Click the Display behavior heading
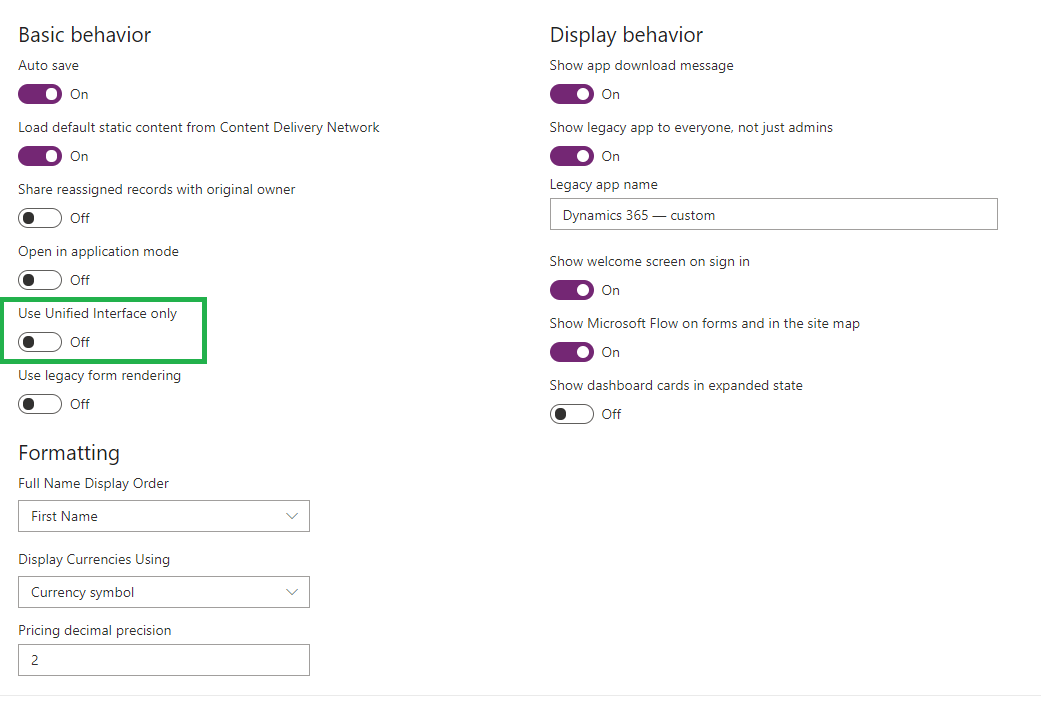This screenshot has width=1041, height=704. pyautogui.click(x=626, y=35)
